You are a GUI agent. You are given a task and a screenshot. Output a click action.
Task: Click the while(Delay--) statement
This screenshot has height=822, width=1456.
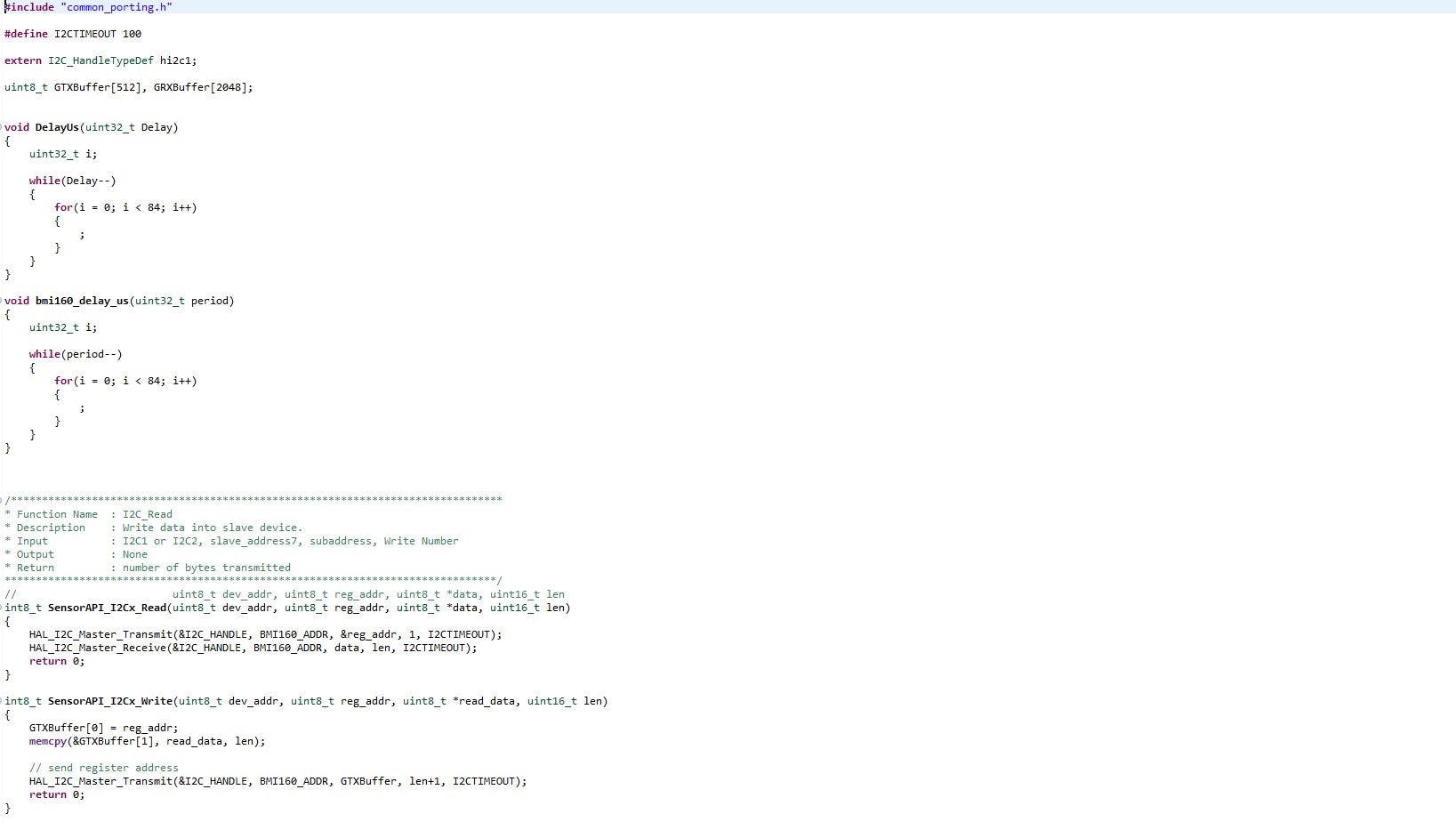point(72,181)
